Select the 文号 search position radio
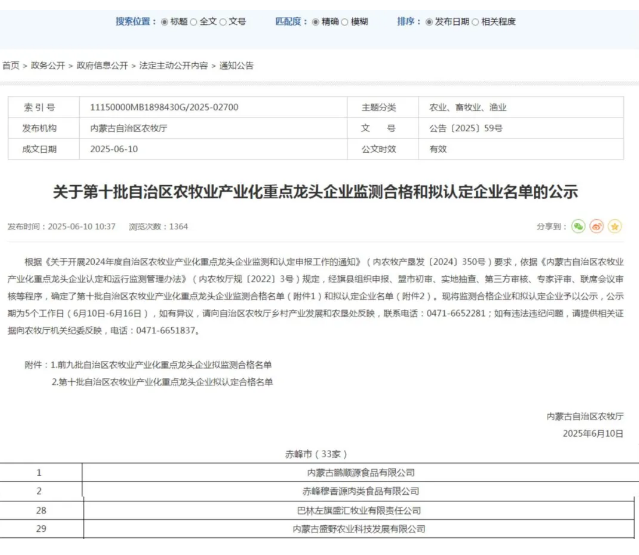This screenshot has width=639, height=555. click(223, 22)
